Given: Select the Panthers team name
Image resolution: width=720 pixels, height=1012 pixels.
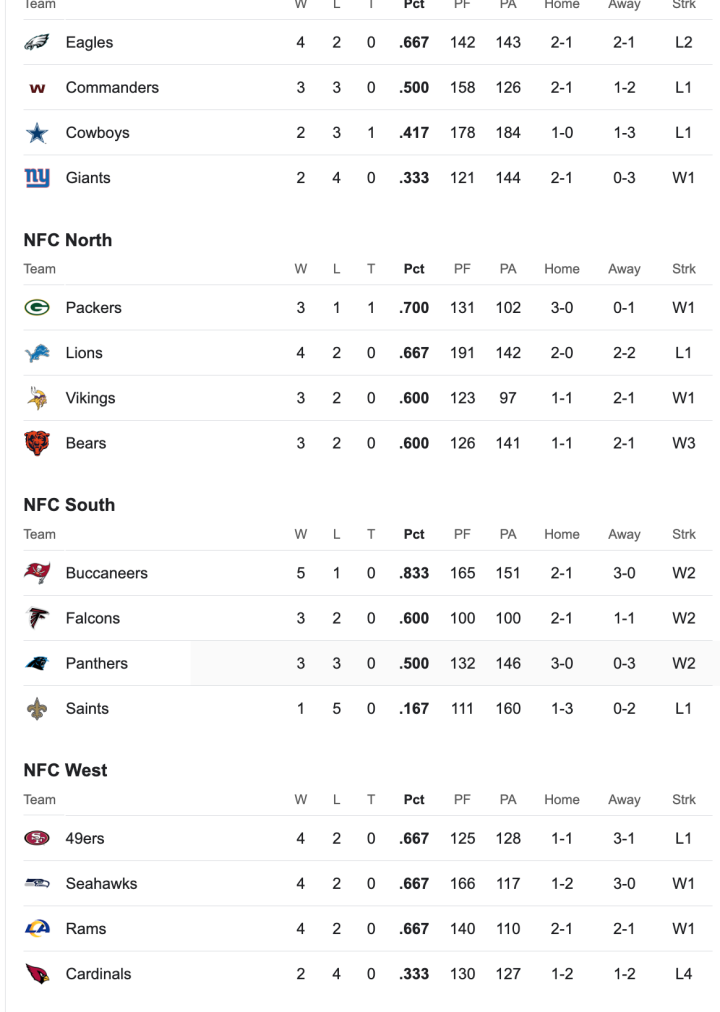Looking at the screenshot, I should click(x=96, y=663).
